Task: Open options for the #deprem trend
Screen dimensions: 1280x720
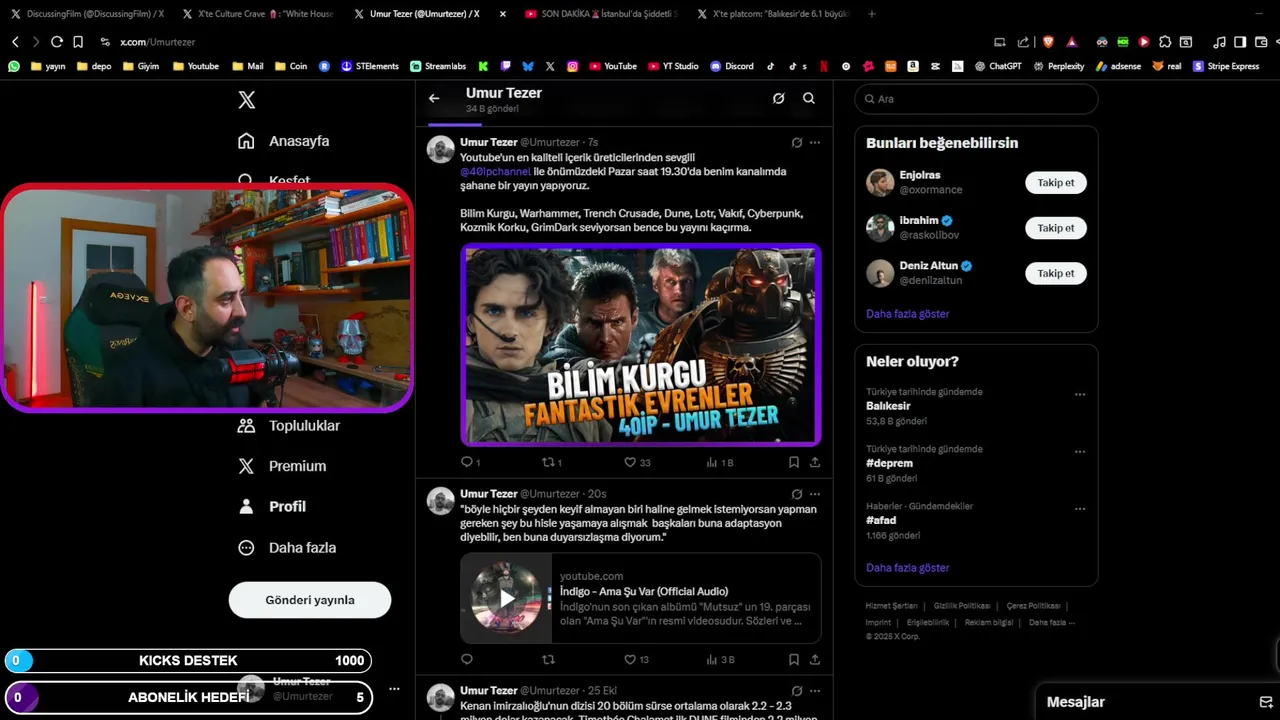Action: [1080, 452]
